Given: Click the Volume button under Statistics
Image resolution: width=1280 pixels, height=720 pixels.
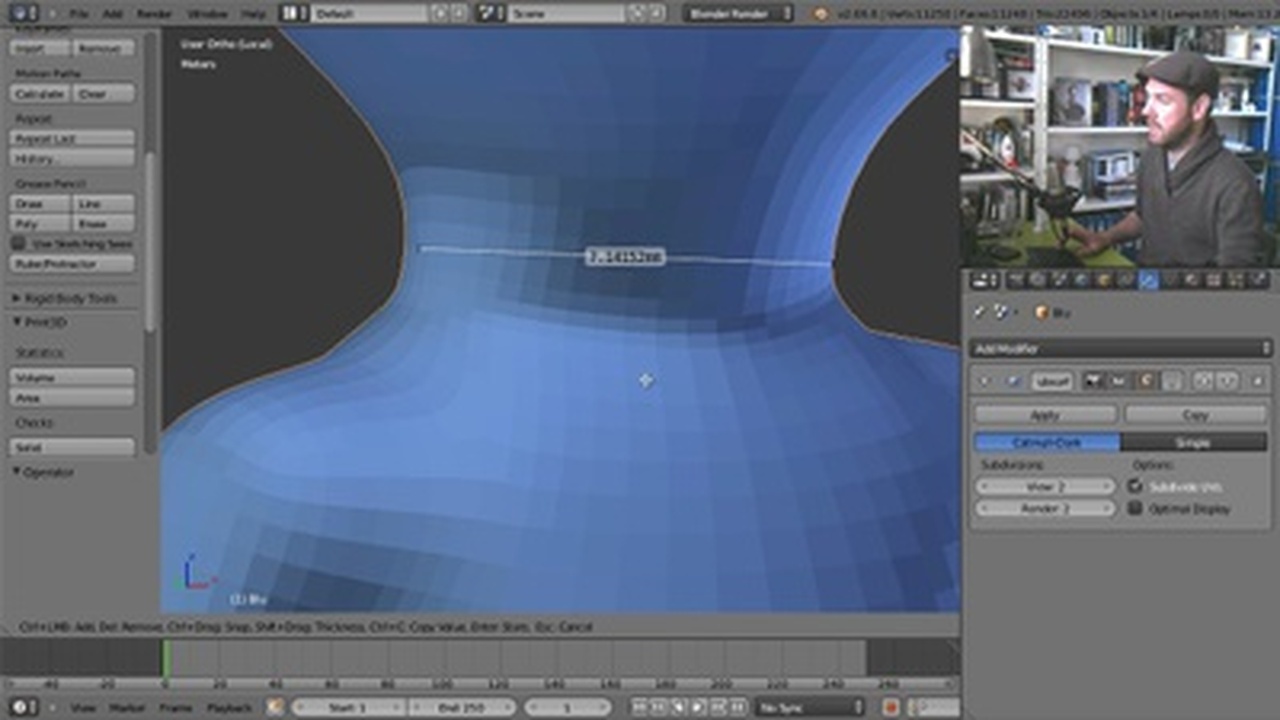Looking at the screenshot, I should (72, 377).
